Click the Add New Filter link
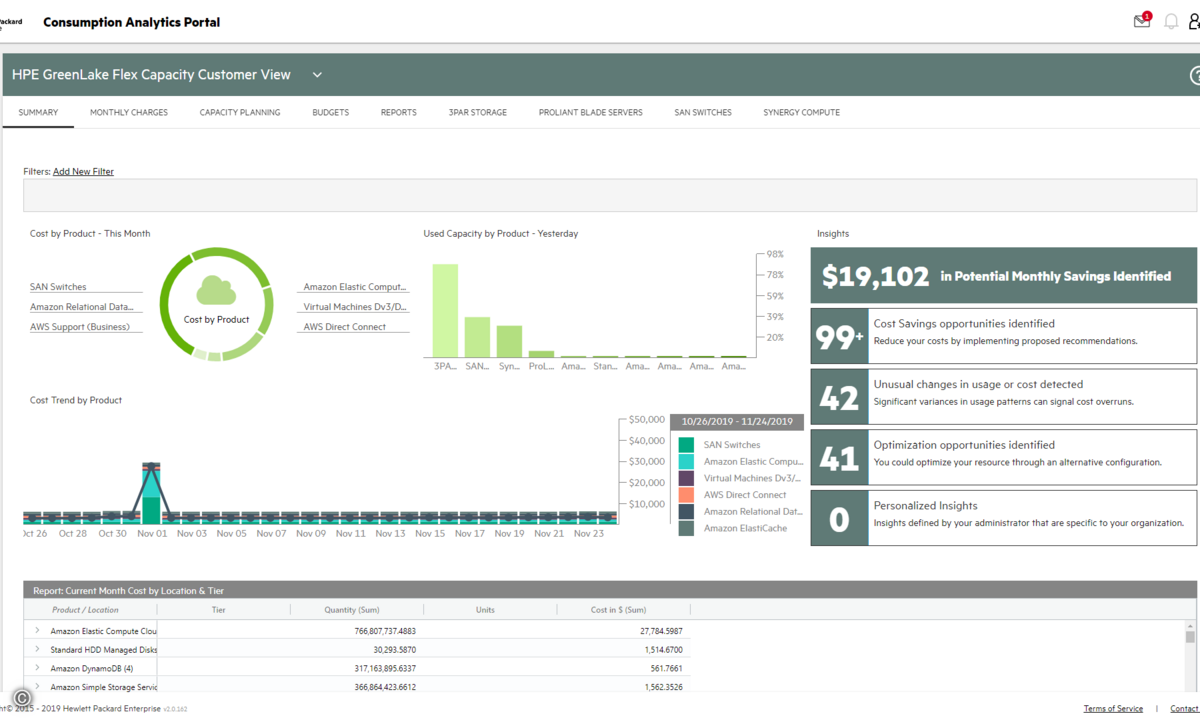Screen dimensions: 1200x720 pos(83,172)
